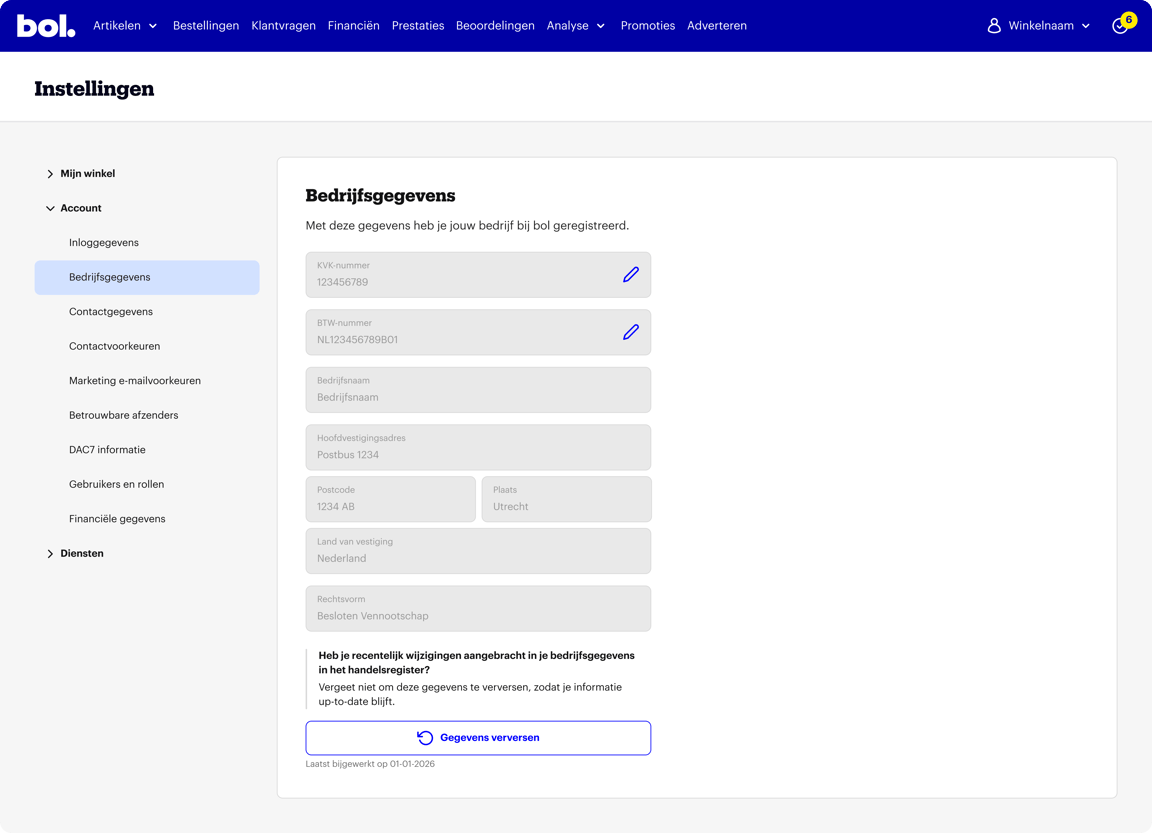Click the user profile icon
The image size is (1152, 833).
[993, 26]
